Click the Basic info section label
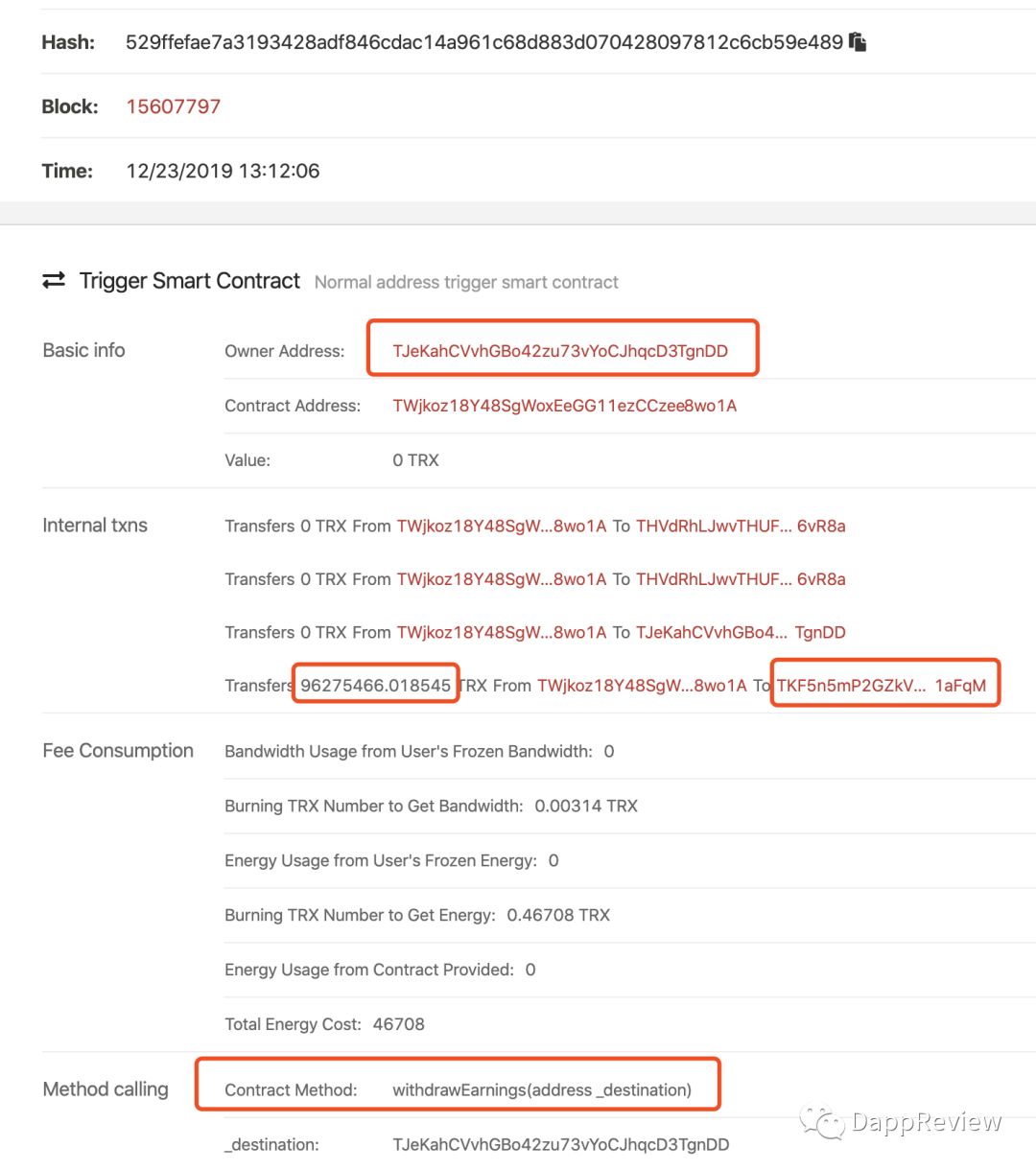Screen dimensions: 1036x1170 point(83,350)
